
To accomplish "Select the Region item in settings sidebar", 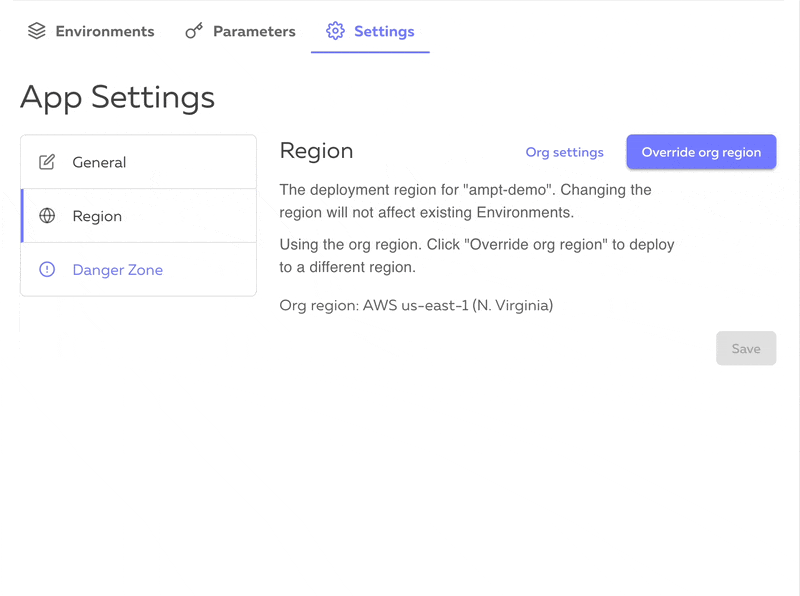I will [138, 216].
